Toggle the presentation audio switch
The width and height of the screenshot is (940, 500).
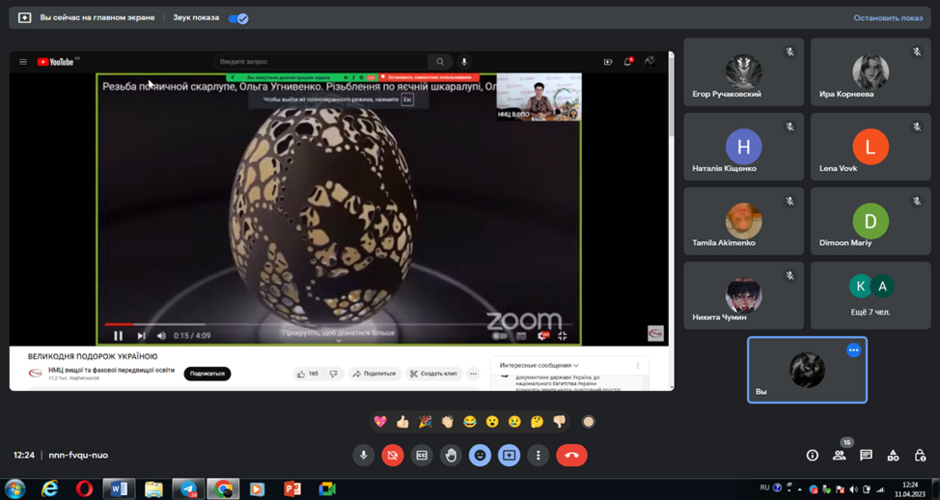[x=238, y=19]
